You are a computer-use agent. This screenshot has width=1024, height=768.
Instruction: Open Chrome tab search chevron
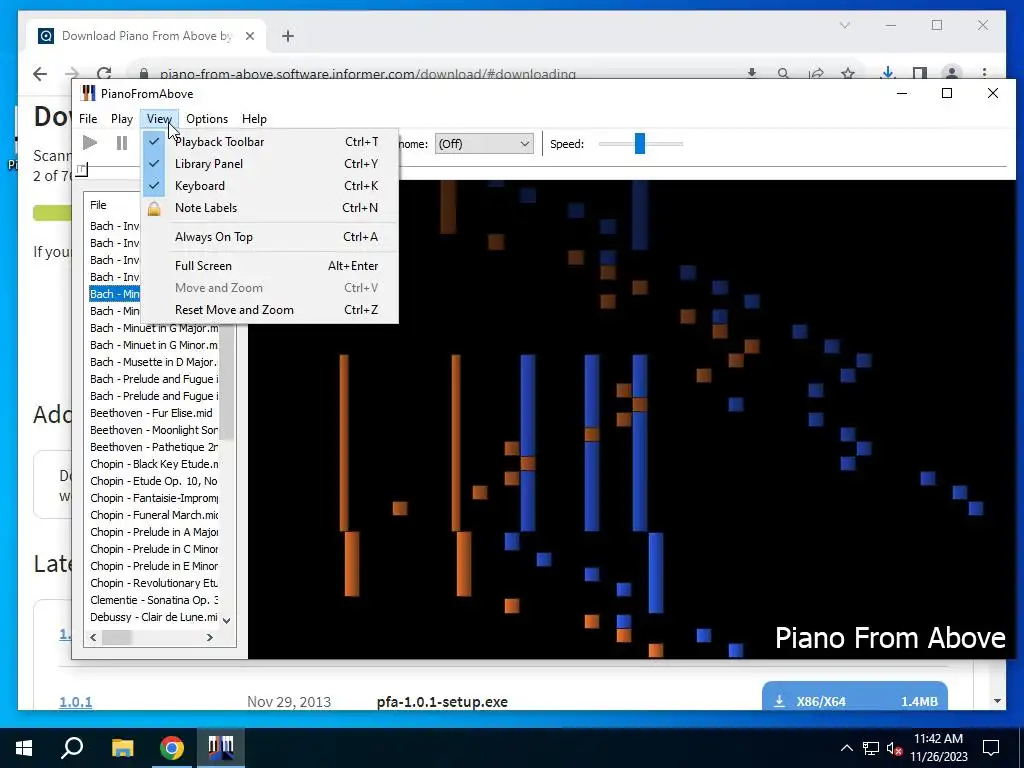(x=844, y=25)
